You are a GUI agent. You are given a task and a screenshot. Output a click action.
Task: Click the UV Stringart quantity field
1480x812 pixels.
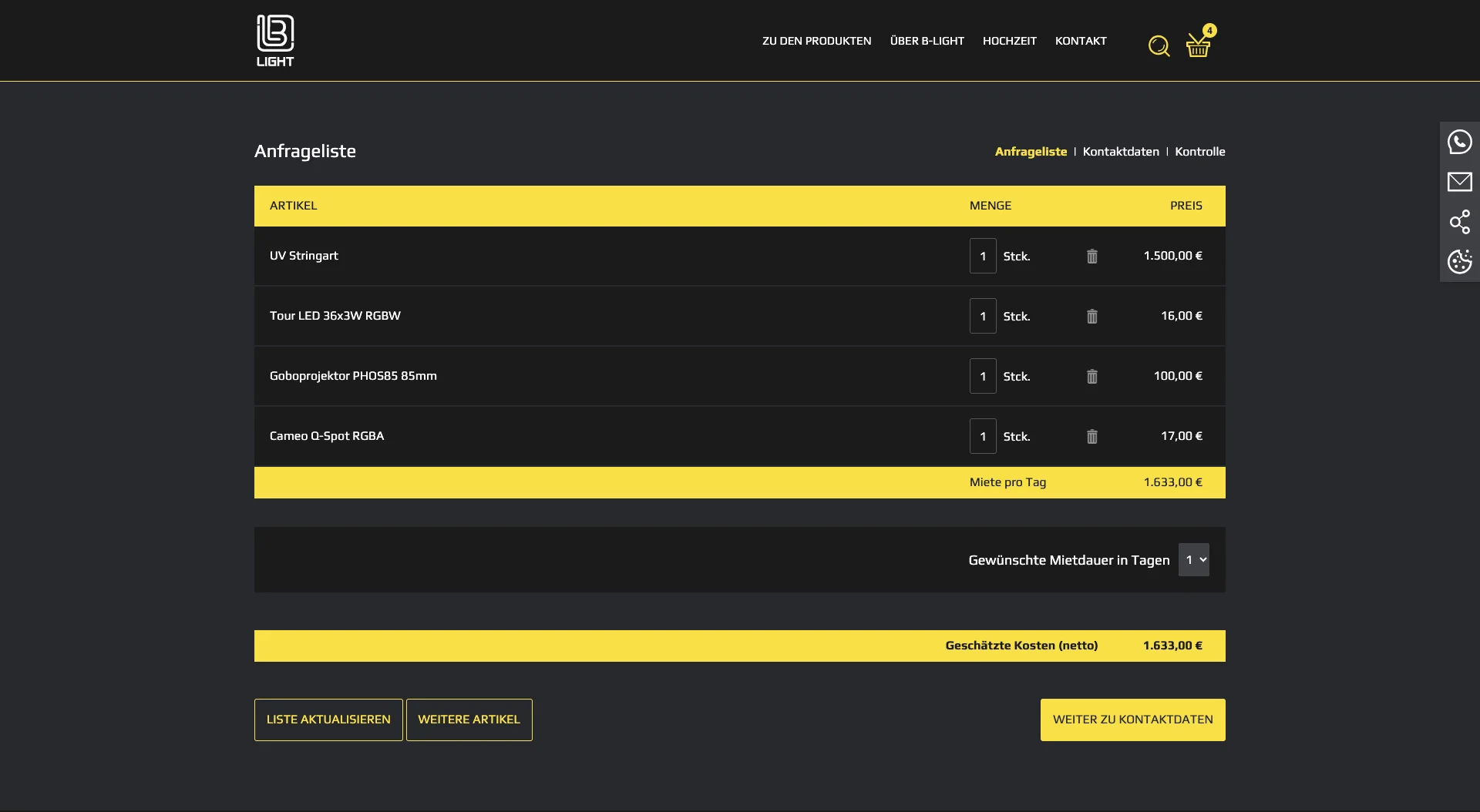click(983, 257)
